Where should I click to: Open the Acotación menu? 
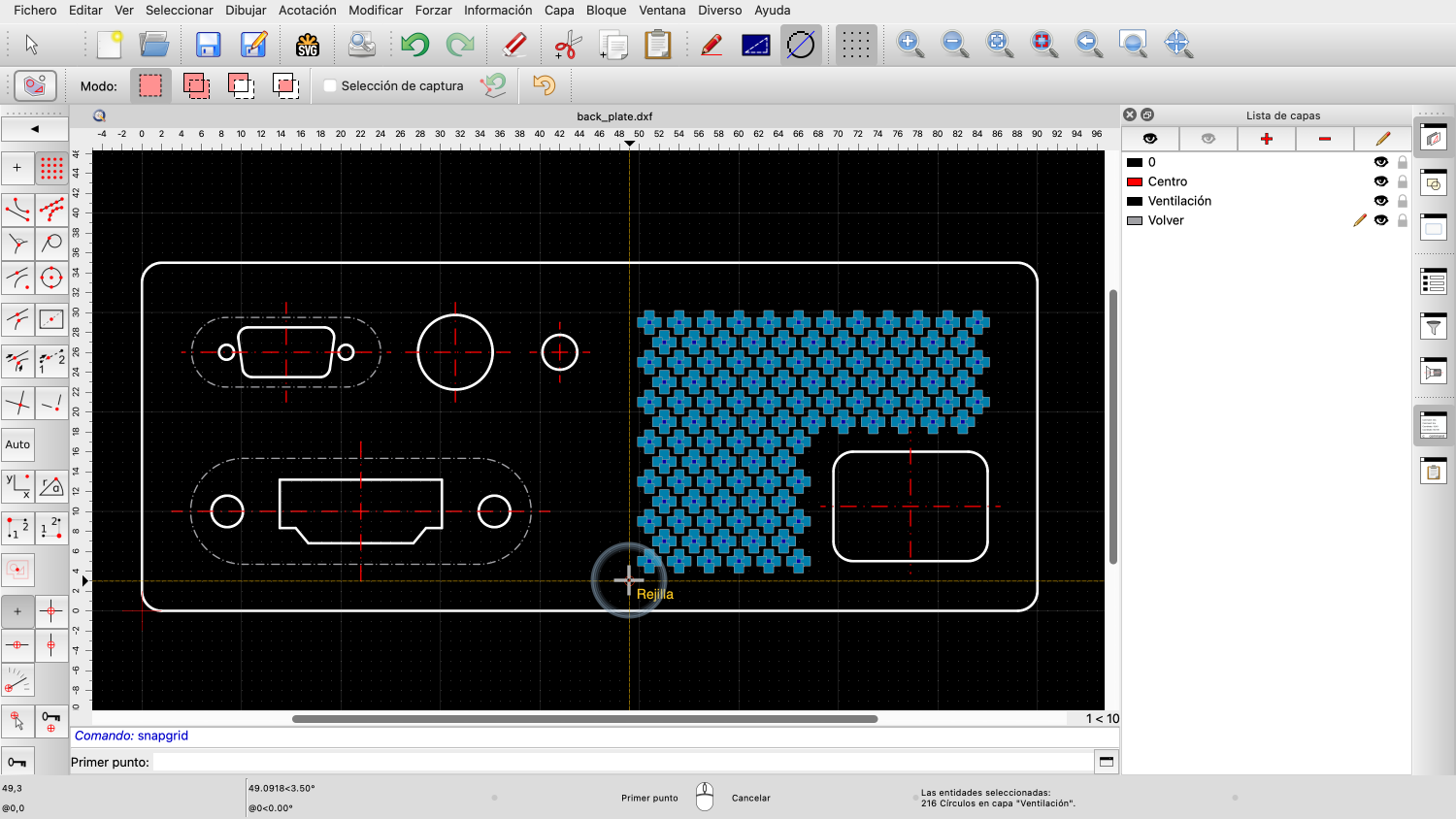307,10
